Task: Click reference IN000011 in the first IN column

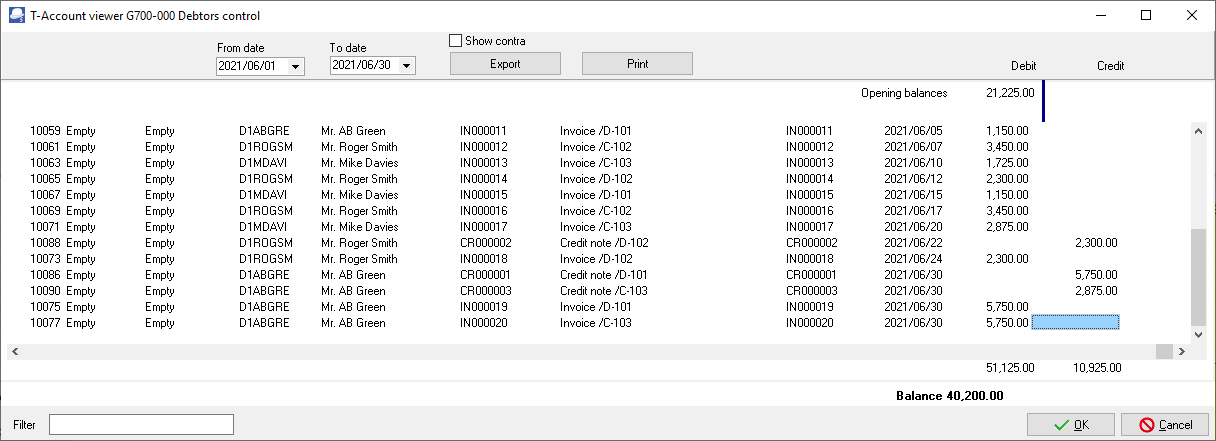Action: pyautogui.click(x=484, y=131)
